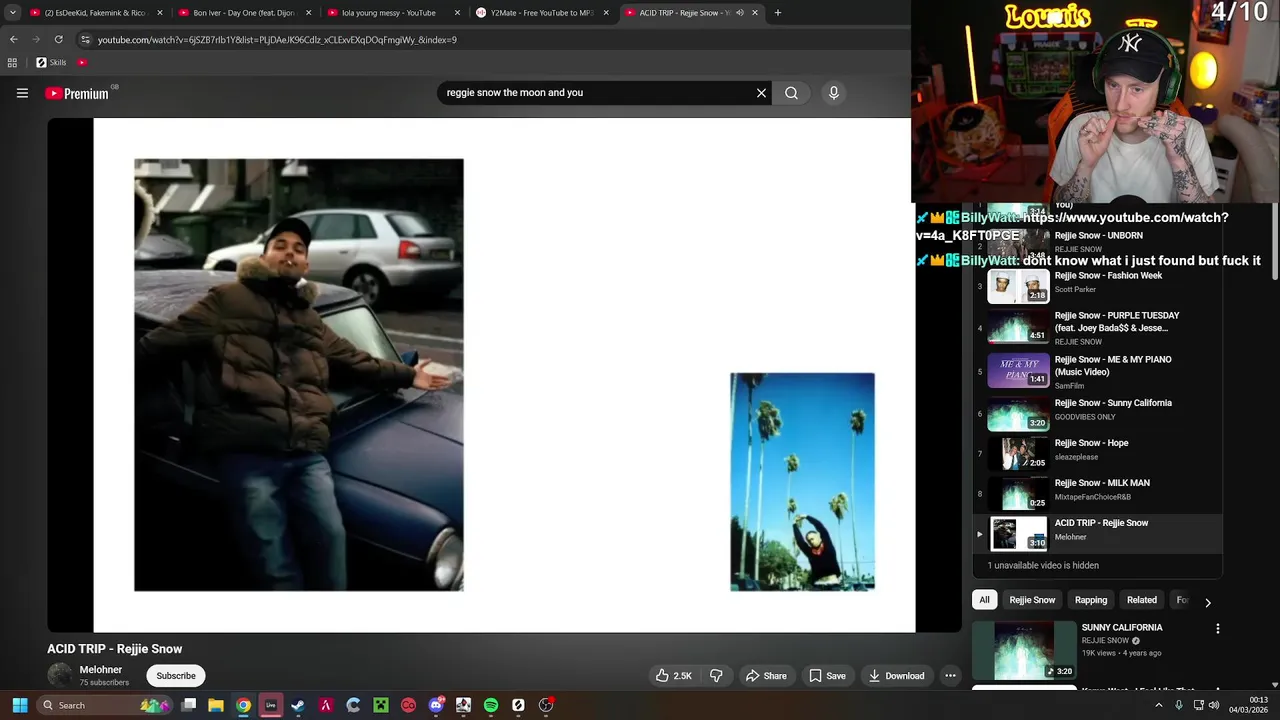
Task: Open volume control in system tray
Action: pos(1213,705)
